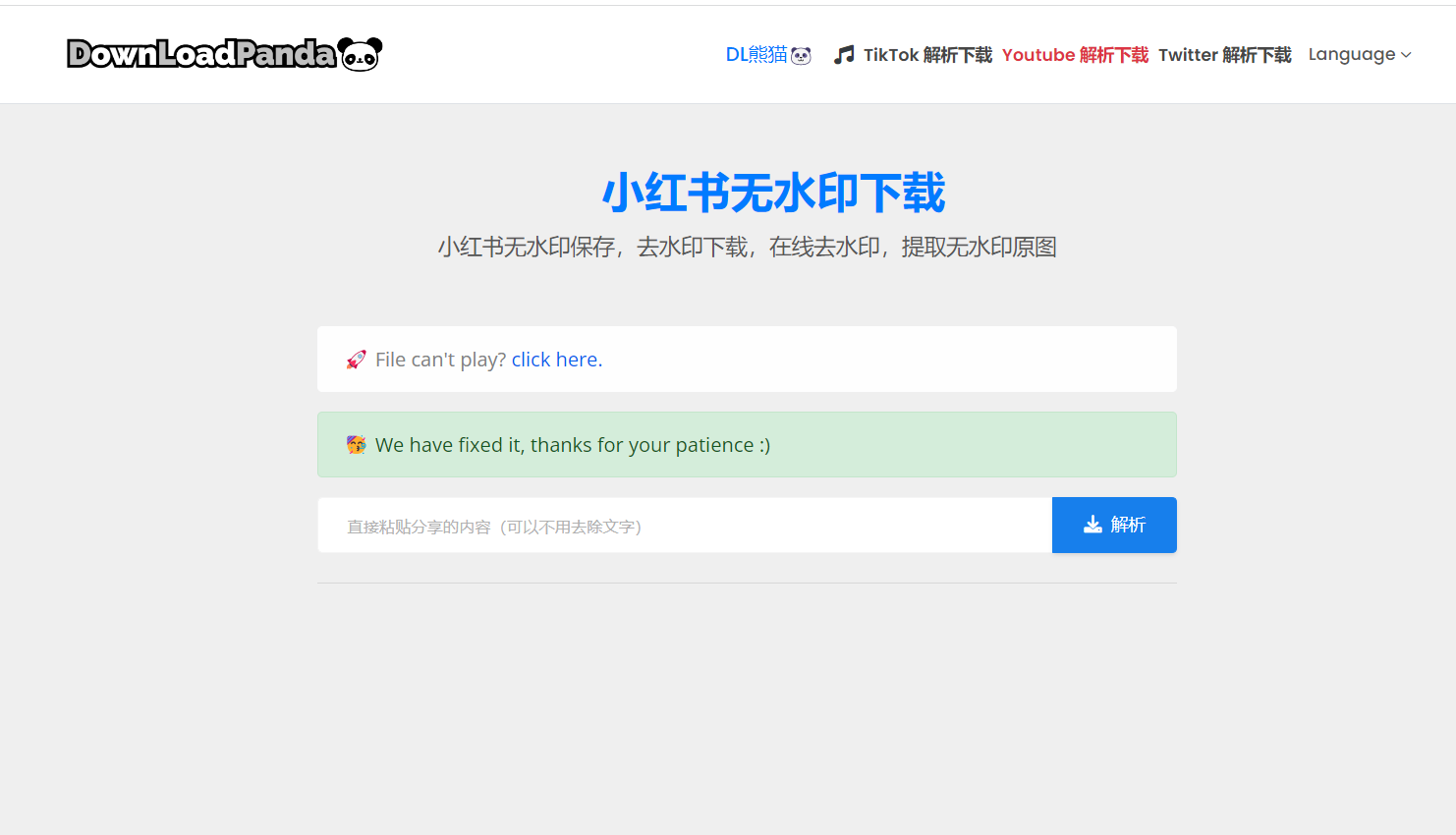Click the music note icon near TikTok
Viewport: 1456px width, 835px height.
coord(843,55)
